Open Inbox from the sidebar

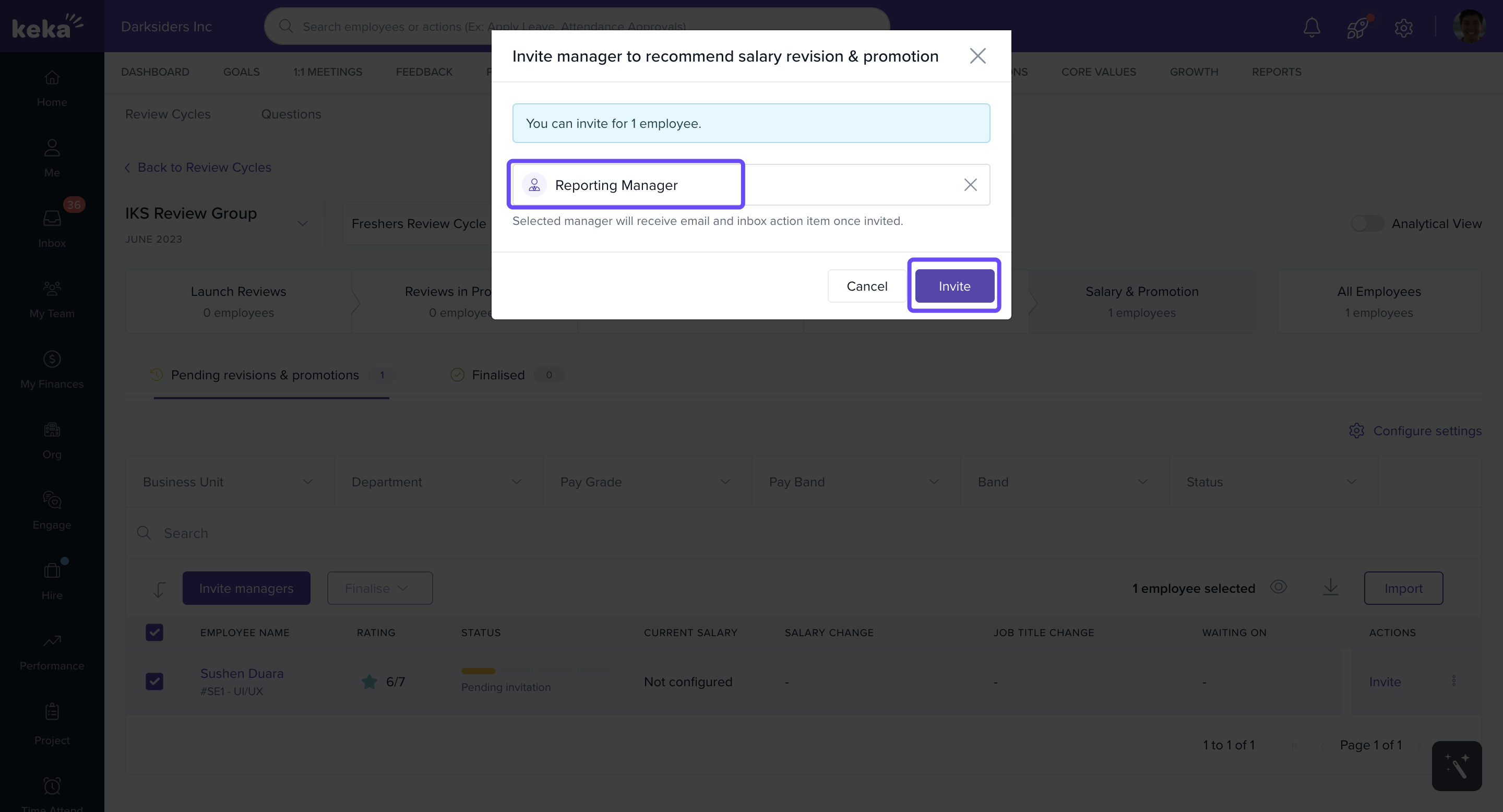[52, 228]
